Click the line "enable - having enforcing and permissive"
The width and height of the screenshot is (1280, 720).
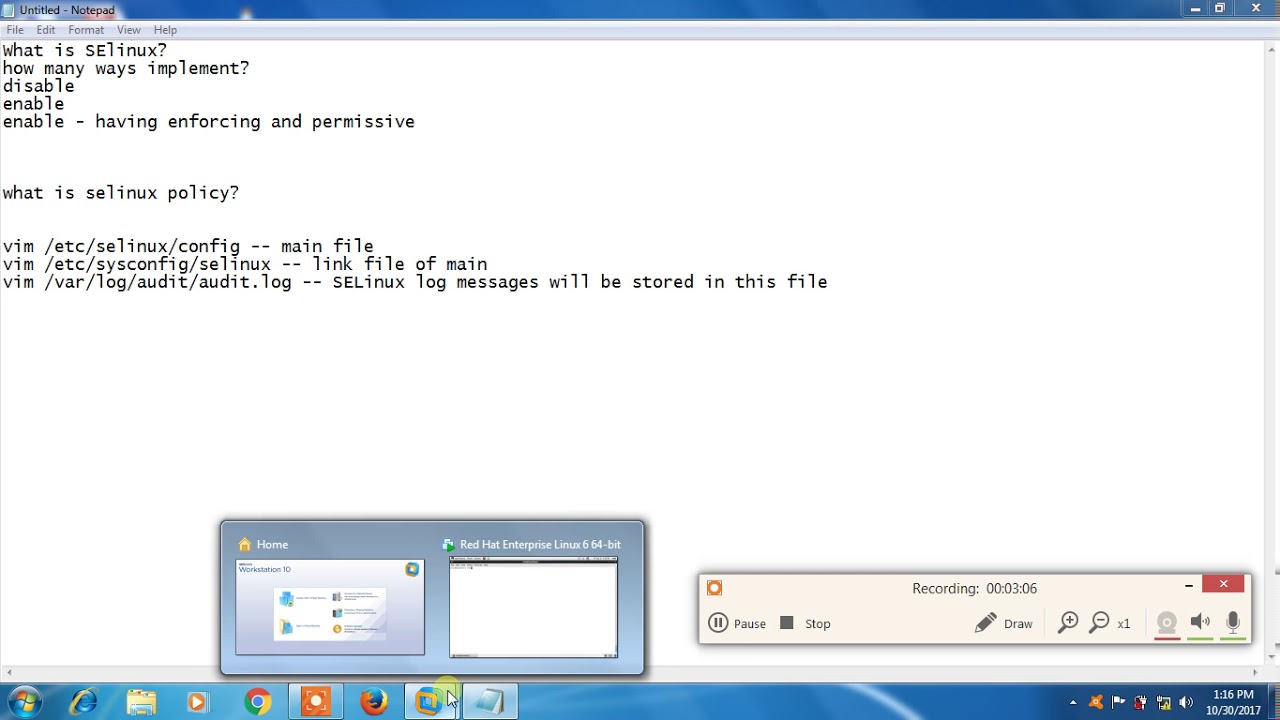[208, 122]
